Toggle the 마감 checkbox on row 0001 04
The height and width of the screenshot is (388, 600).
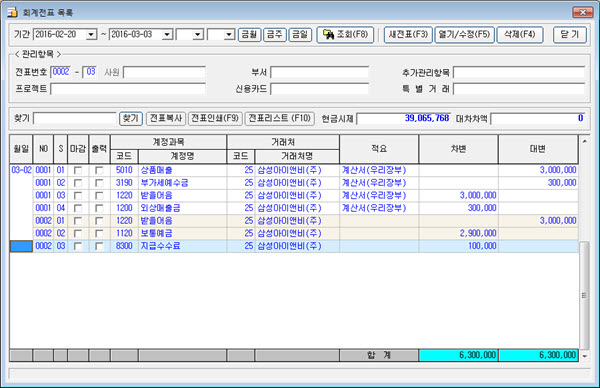[78, 209]
